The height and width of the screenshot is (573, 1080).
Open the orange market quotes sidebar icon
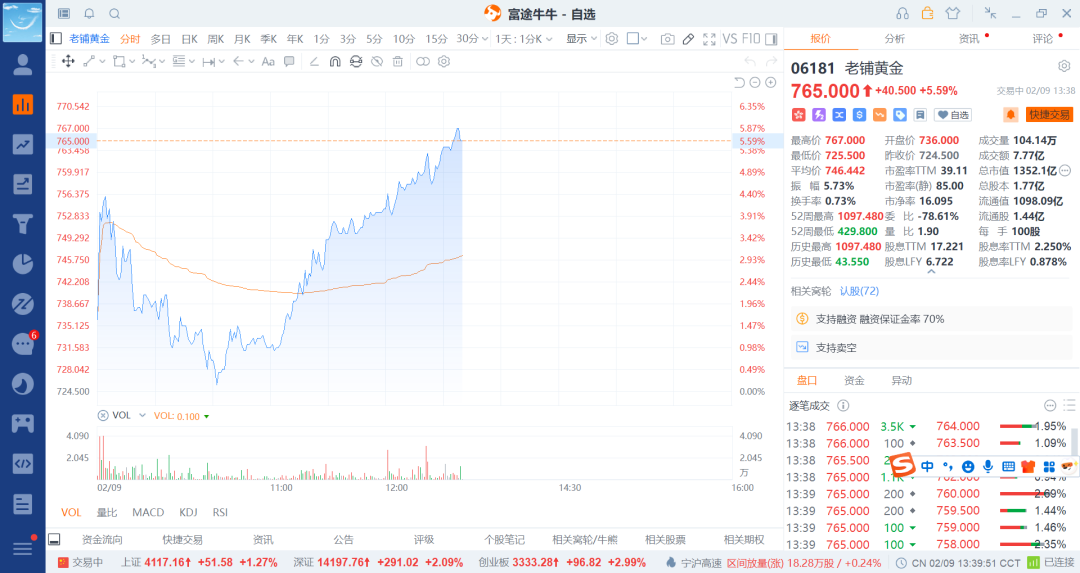pyautogui.click(x=23, y=105)
